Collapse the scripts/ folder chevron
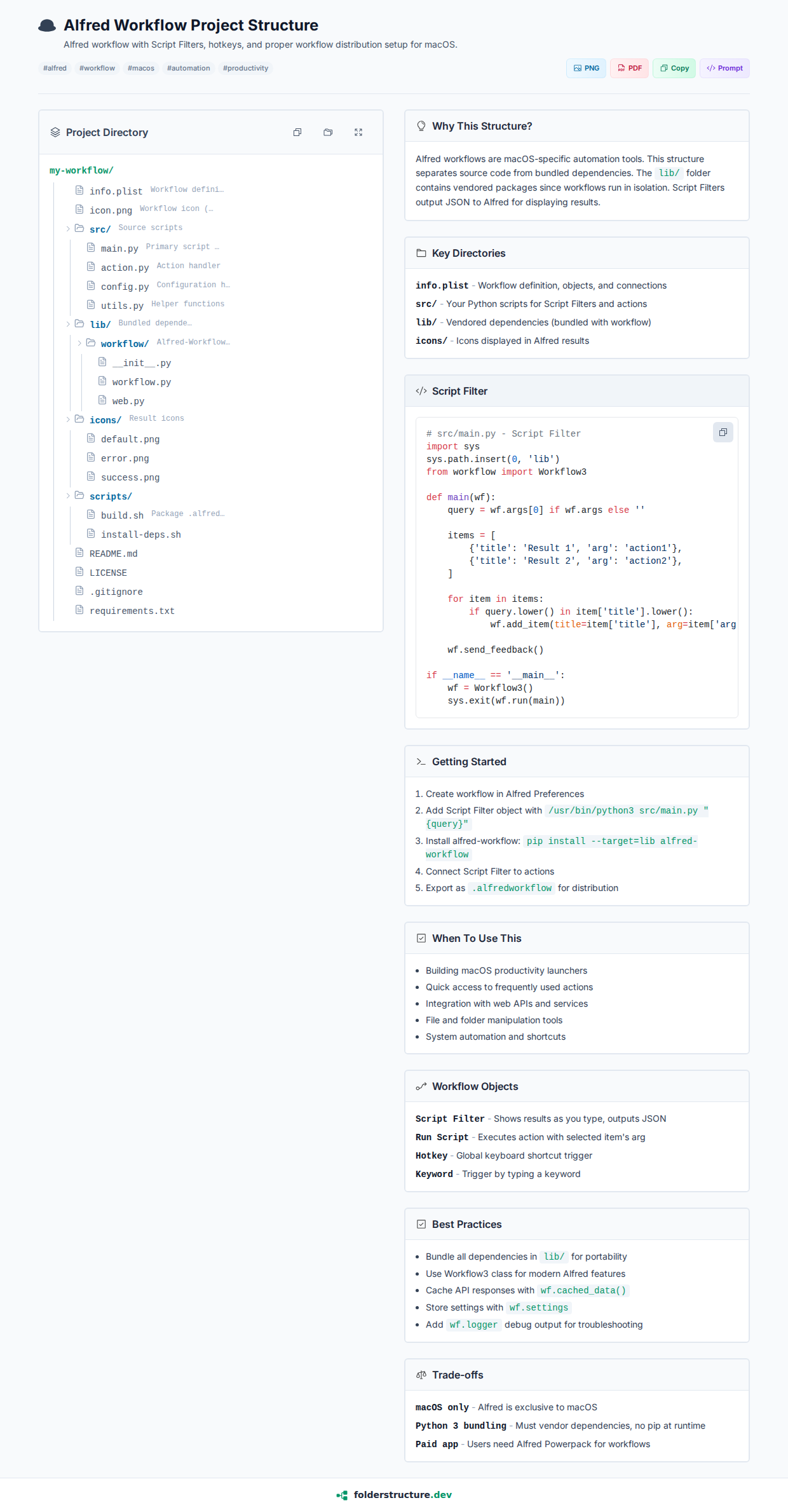 (68, 496)
